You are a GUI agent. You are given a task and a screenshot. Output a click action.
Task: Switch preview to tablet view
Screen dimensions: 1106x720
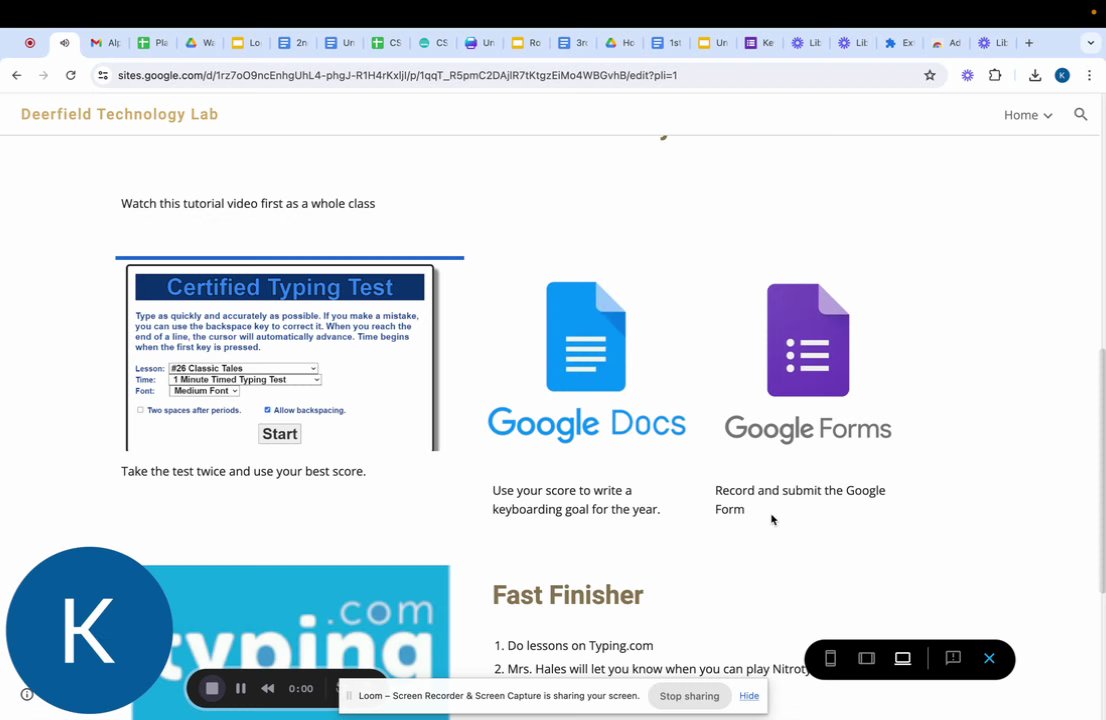866,659
